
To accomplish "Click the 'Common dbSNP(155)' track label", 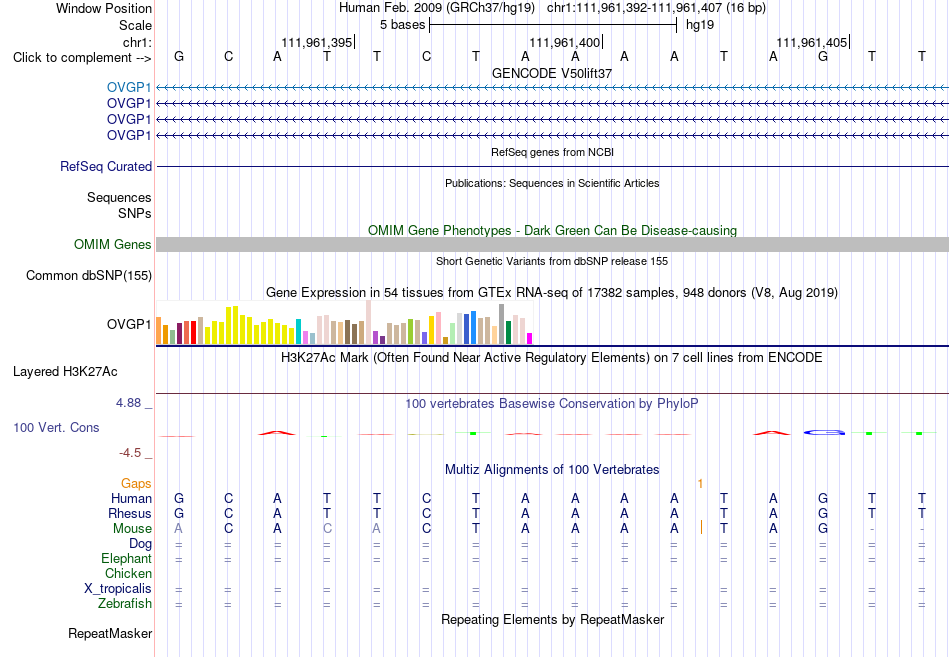I will tap(88, 275).
